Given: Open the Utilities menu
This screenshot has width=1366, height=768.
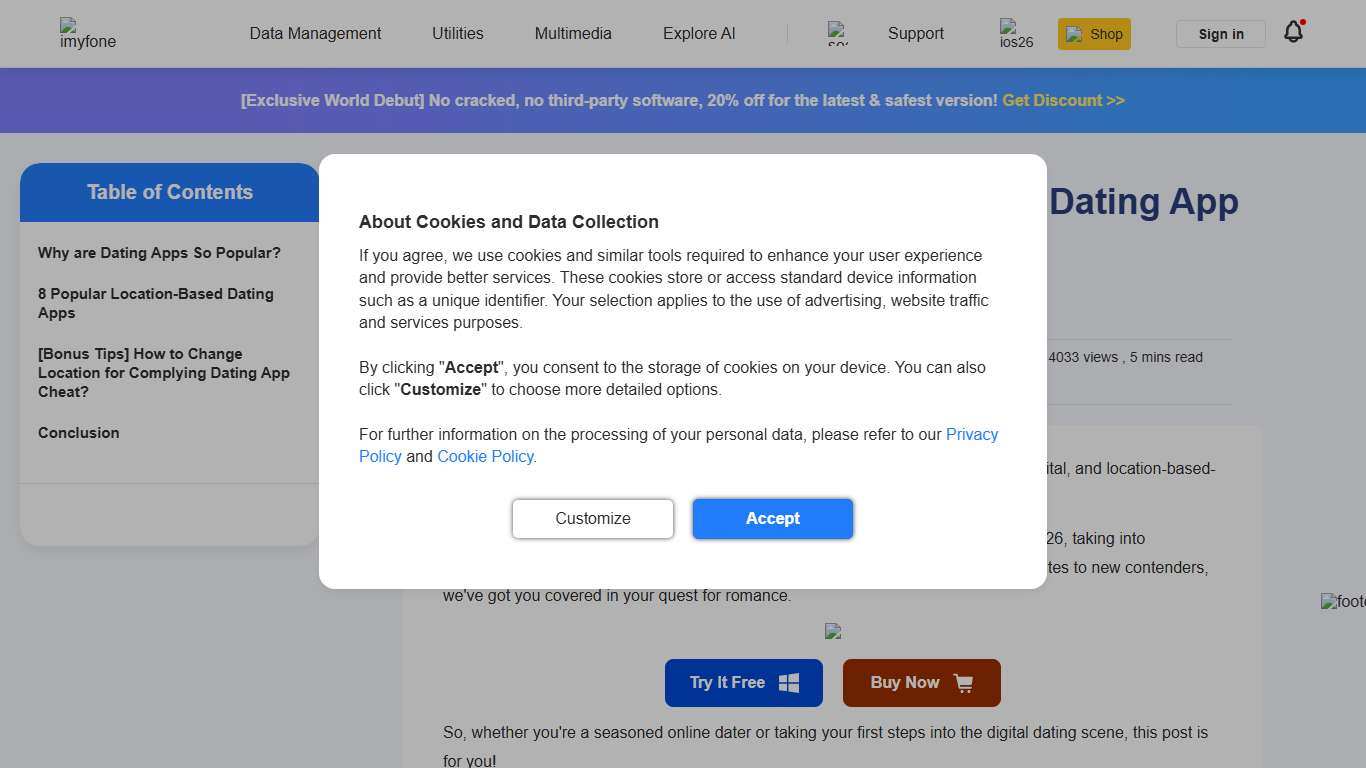Looking at the screenshot, I should pyautogui.click(x=457, y=33).
